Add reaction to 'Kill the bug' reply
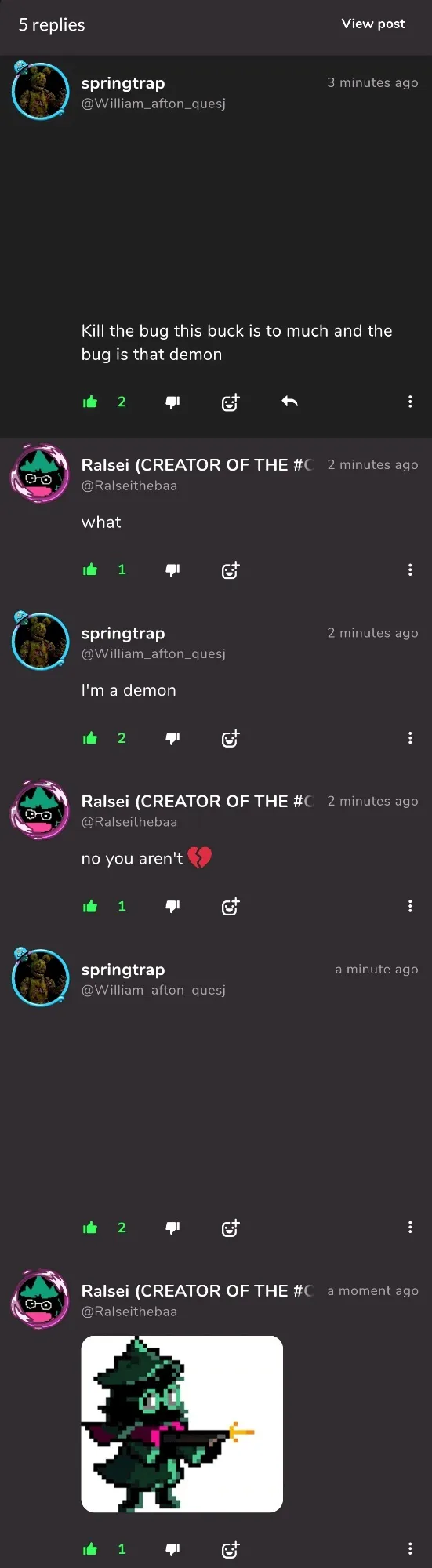This screenshot has height=1568, width=432. pyautogui.click(x=230, y=402)
